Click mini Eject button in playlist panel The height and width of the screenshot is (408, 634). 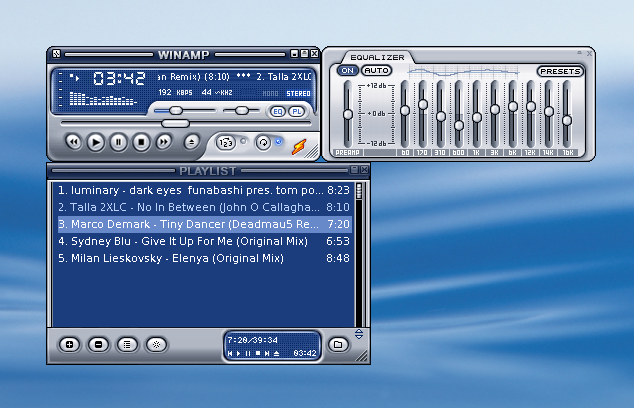point(277,353)
